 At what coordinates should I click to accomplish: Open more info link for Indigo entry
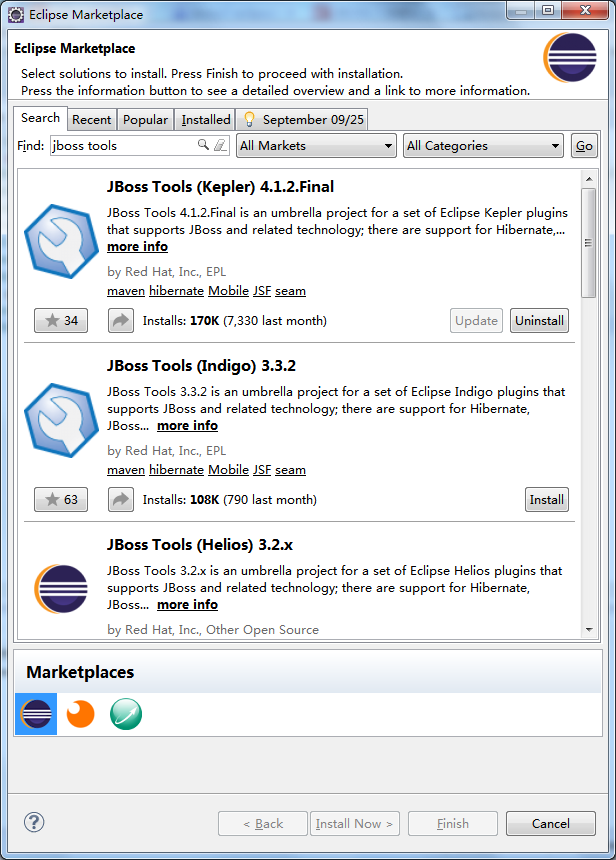[188, 426]
